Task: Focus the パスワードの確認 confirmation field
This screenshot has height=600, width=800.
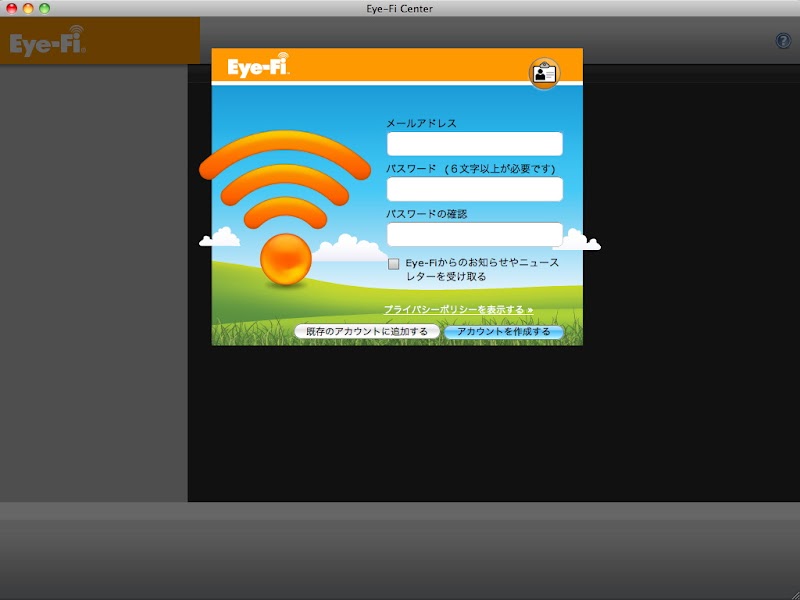Action: pos(474,235)
